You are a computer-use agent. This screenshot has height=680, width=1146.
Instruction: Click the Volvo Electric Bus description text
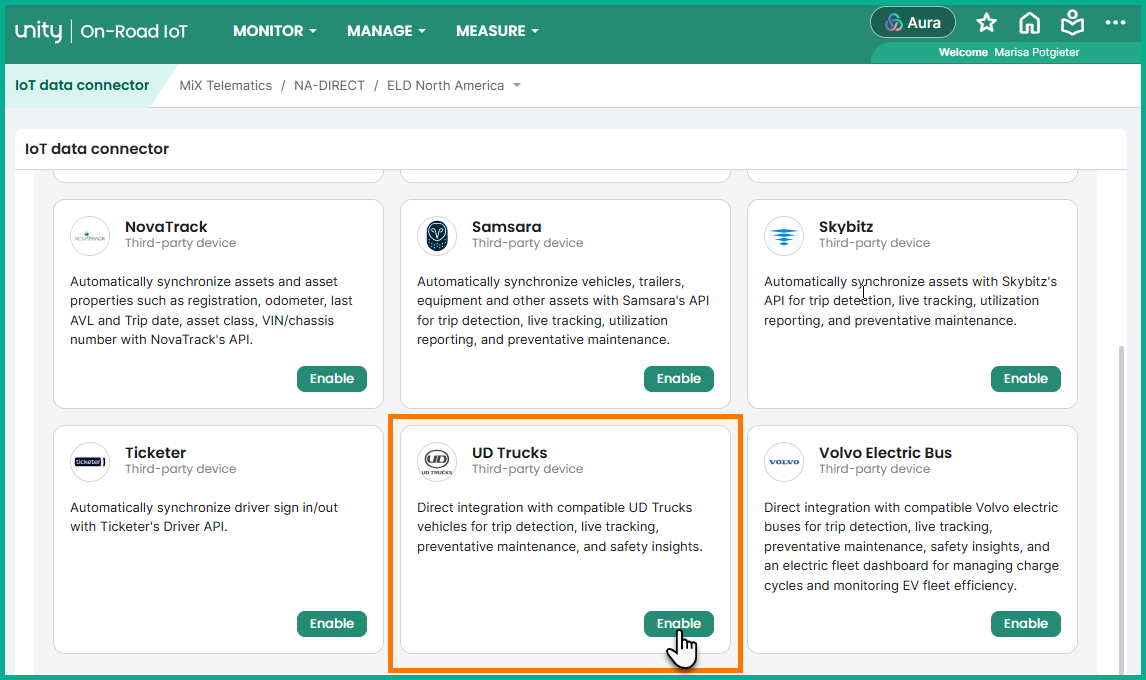pyautogui.click(x=911, y=546)
